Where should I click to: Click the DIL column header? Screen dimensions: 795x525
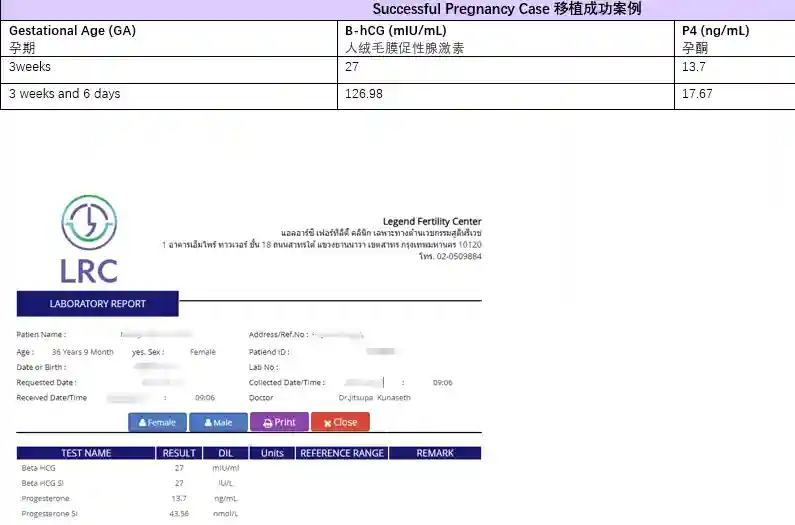pyautogui.click(x=225, y=453)
